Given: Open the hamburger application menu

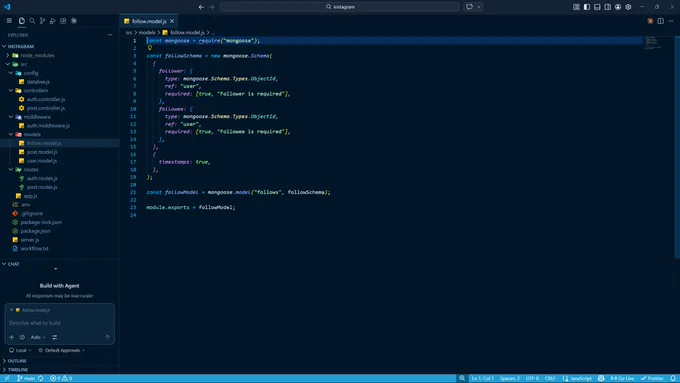Looking at the screenshot, I should [x=9, y=20].
